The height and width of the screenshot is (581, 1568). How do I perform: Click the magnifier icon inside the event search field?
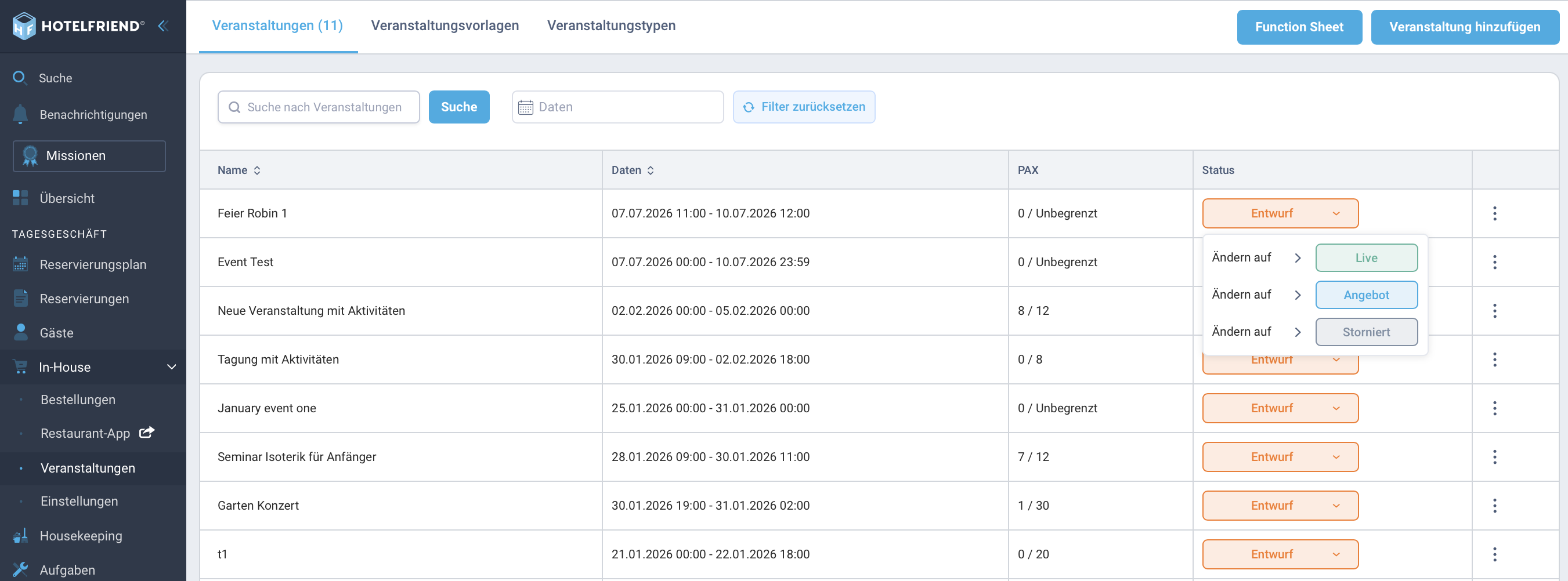[x=234, y=107]
